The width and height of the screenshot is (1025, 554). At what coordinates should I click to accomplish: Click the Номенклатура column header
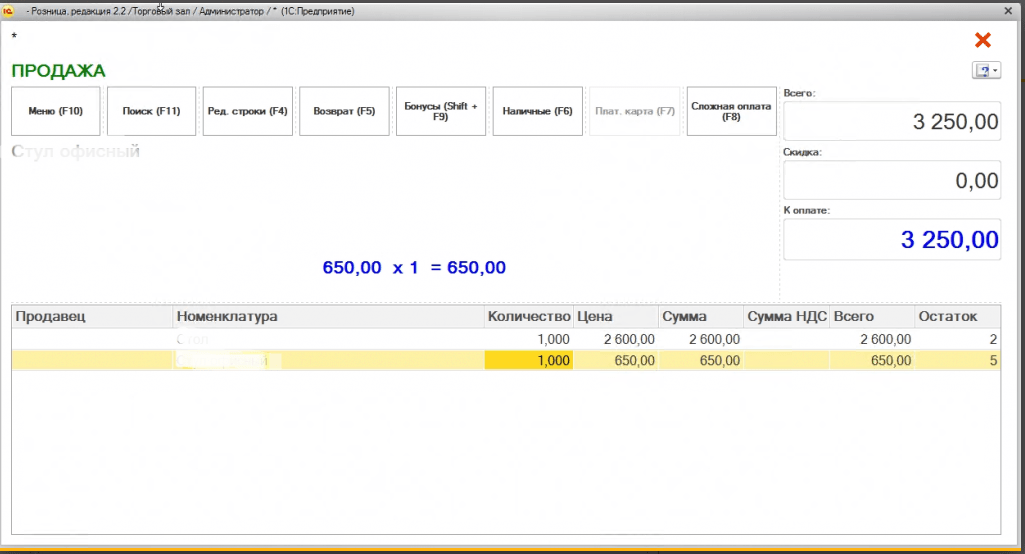[328, 317]
